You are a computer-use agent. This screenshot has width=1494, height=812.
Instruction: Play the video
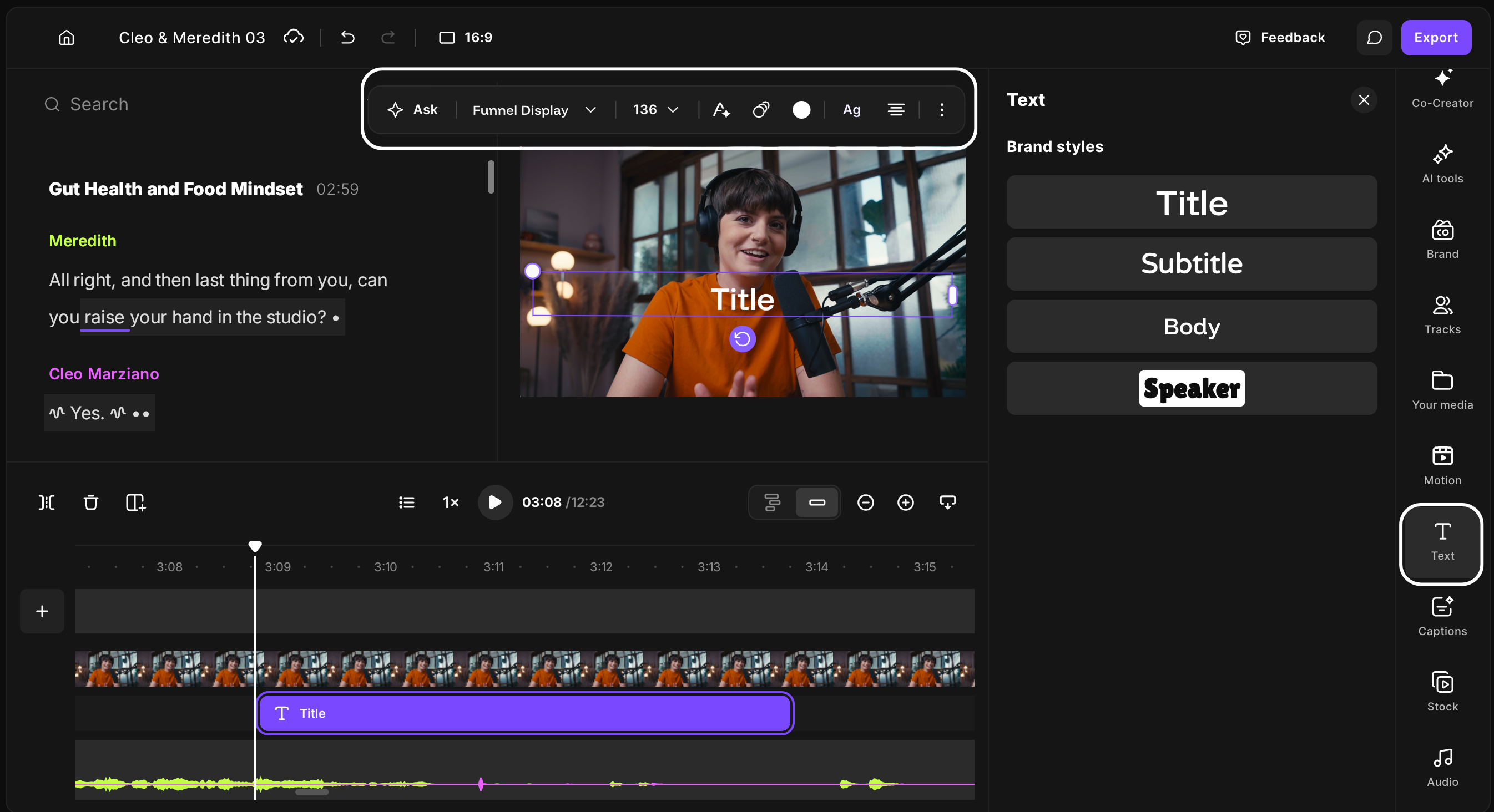[494, 502]
